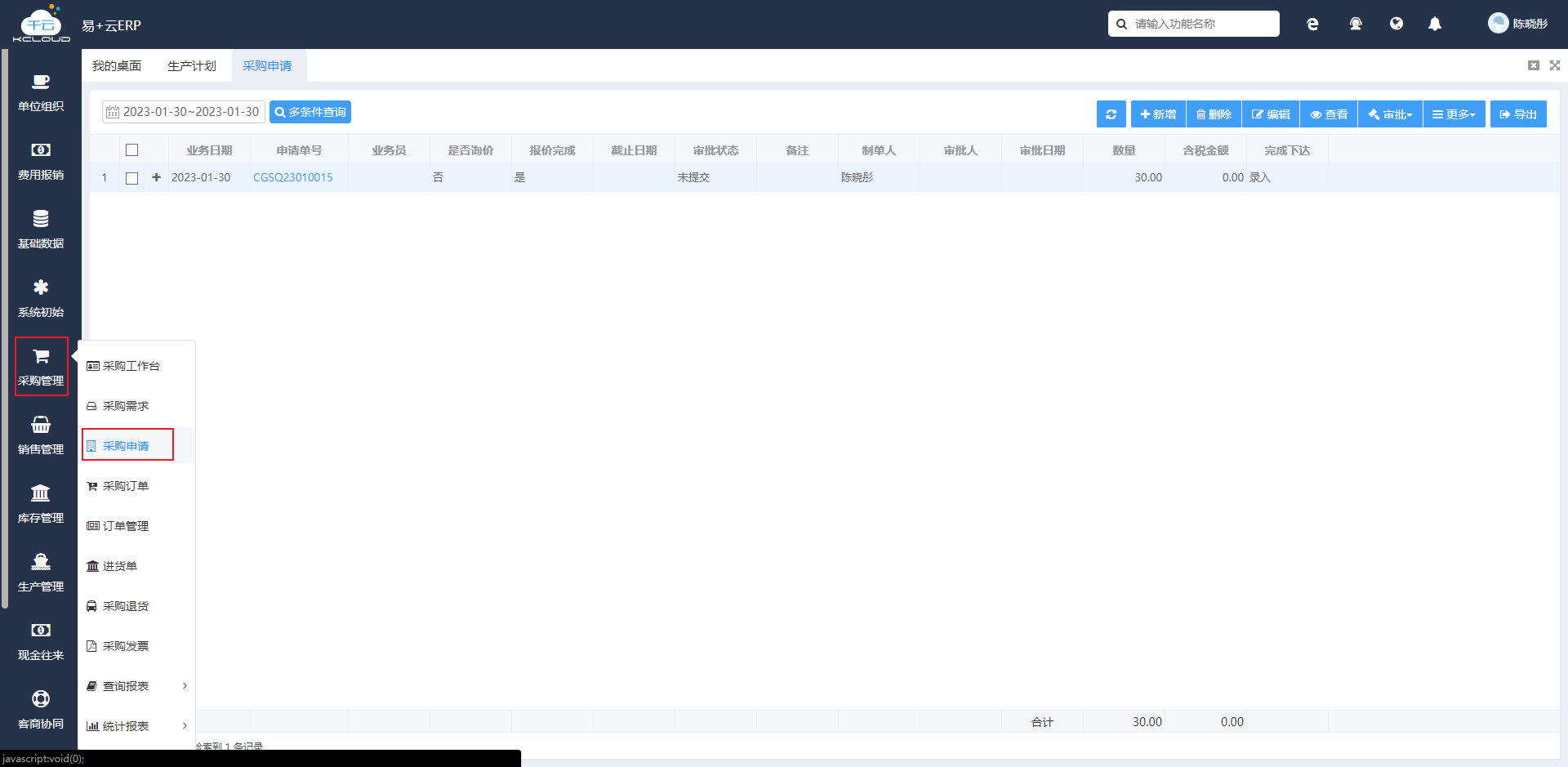Screen dimensions: 1568x767
Task: Open 审批 dropdown menu
Action: point(1390,114)
